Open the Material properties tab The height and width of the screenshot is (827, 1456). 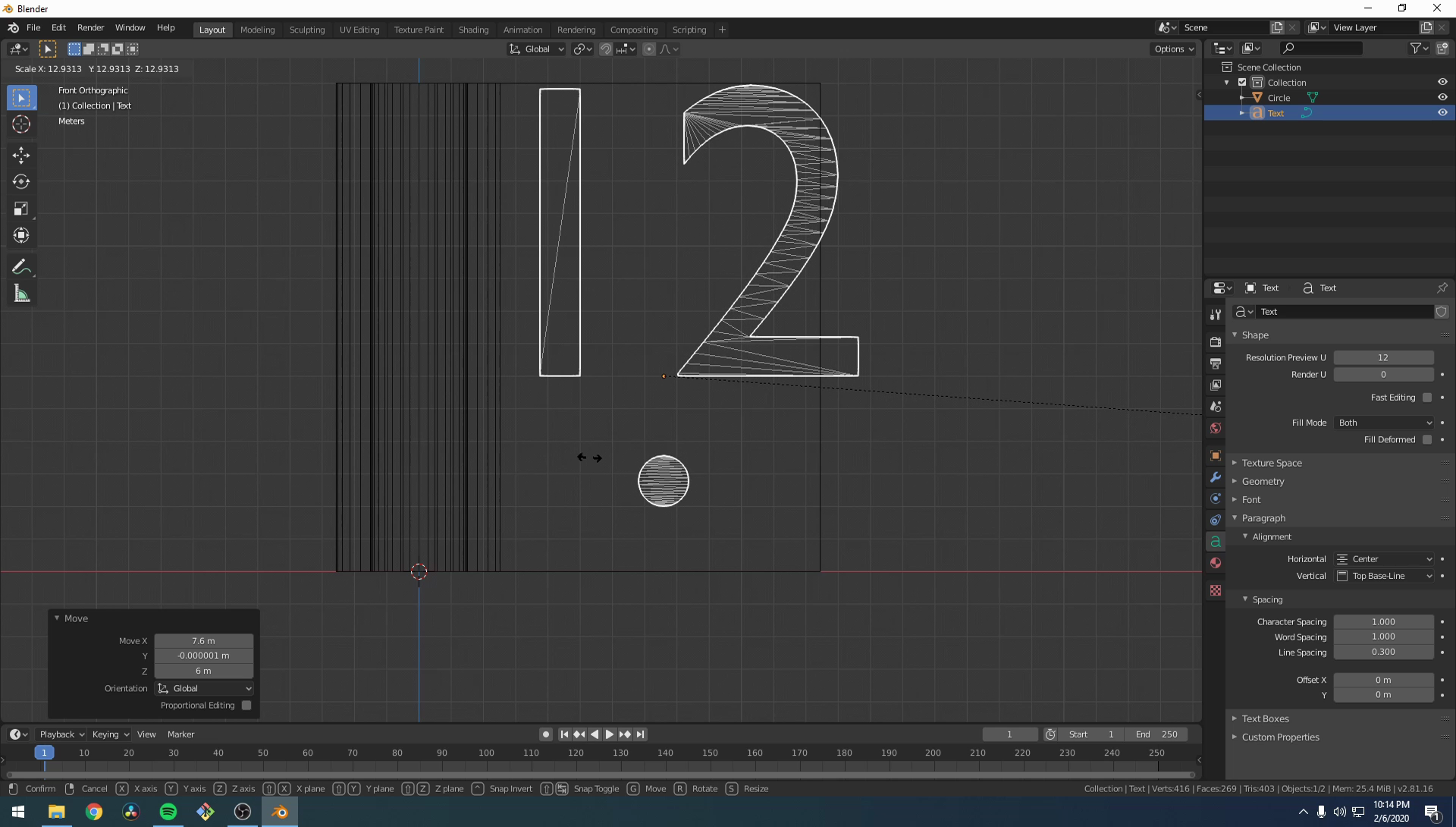coord(1216,563)
